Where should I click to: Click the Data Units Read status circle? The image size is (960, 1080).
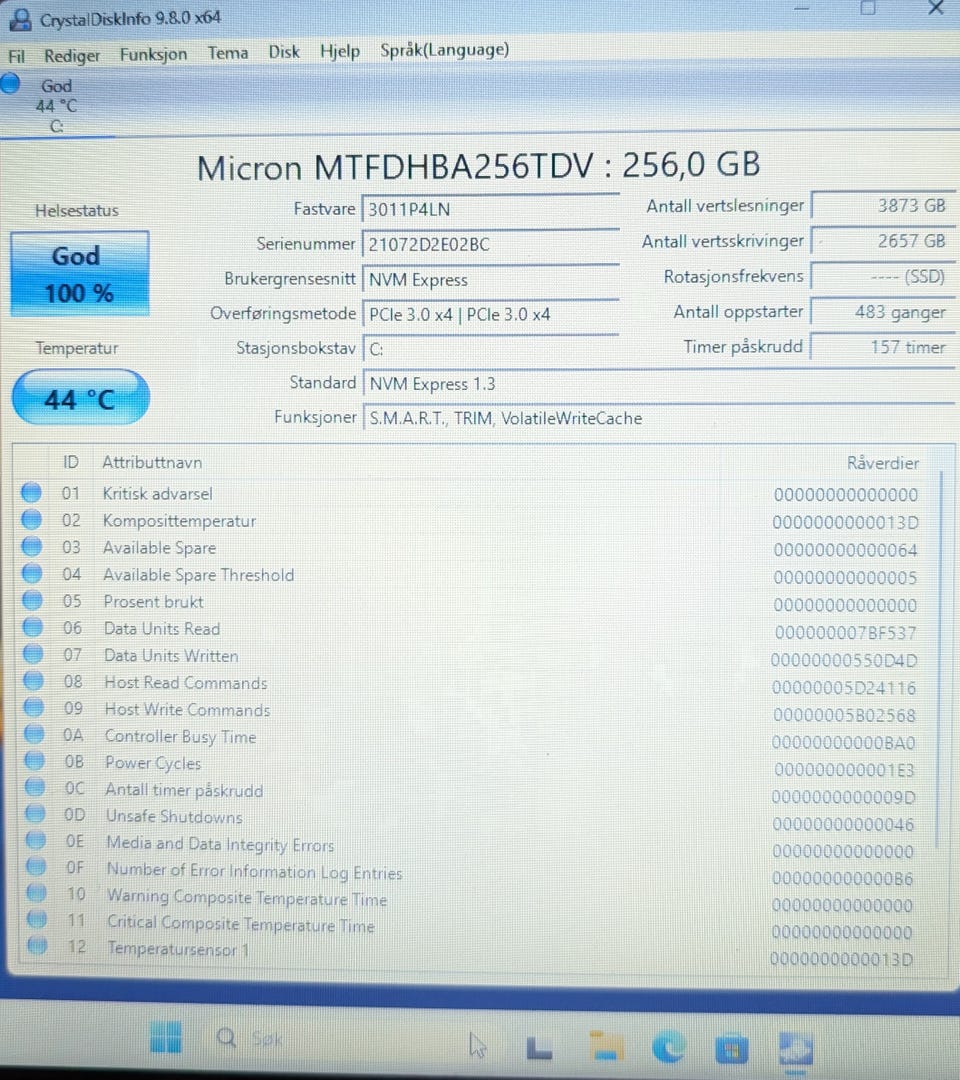tap(32, 627)
